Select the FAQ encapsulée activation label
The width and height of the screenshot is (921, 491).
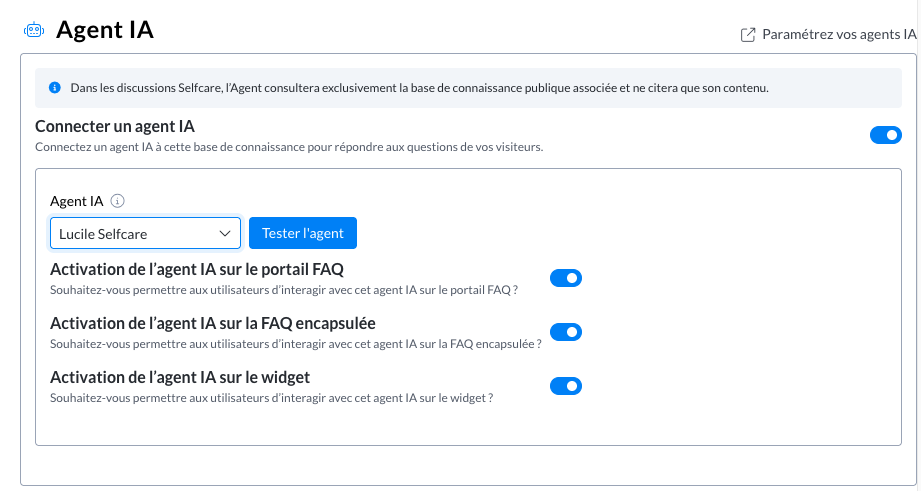coord(212,322)
